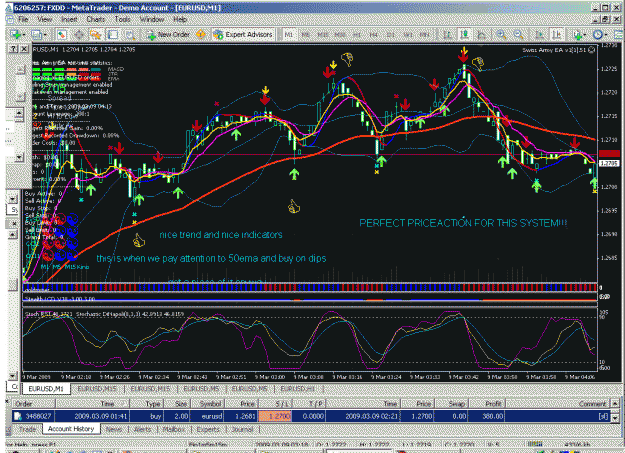Toggle the auto scroll chart icon
The width and height of the screenshot is (625, 453).
[x=540, y=35]
